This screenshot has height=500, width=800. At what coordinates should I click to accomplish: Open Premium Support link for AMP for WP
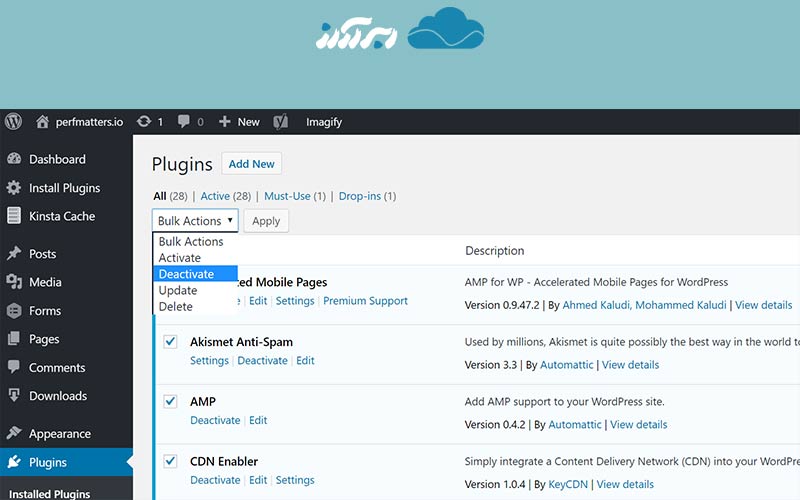pos(365,301)
